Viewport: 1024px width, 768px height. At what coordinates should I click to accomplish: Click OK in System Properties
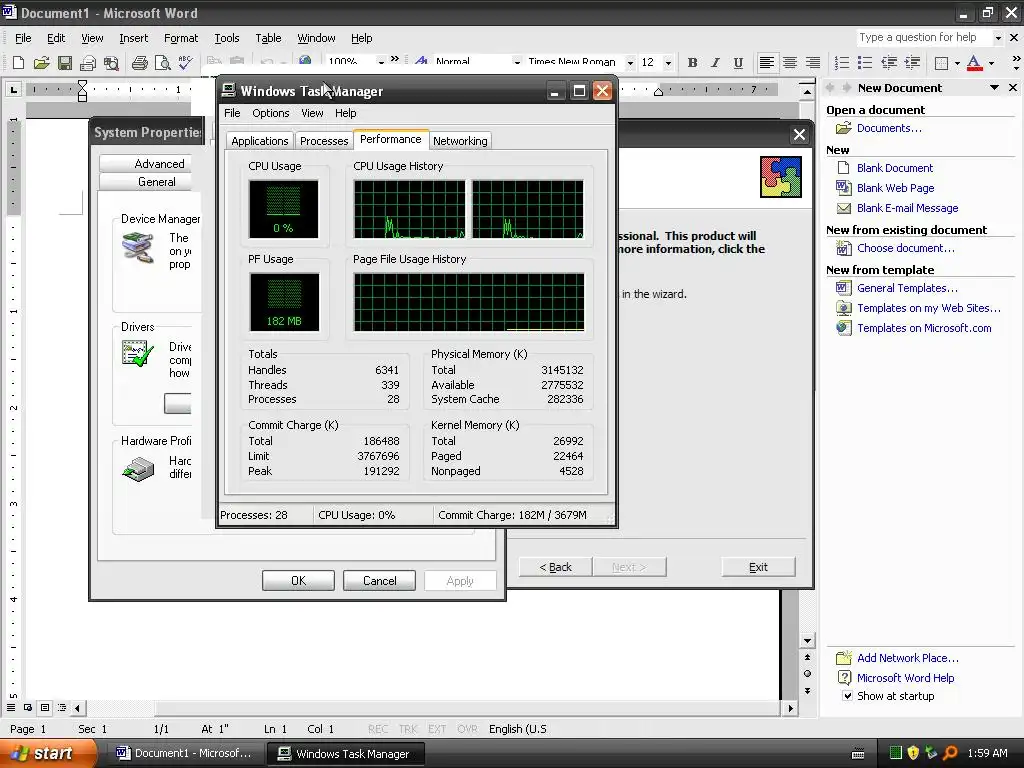coord(298,581)
